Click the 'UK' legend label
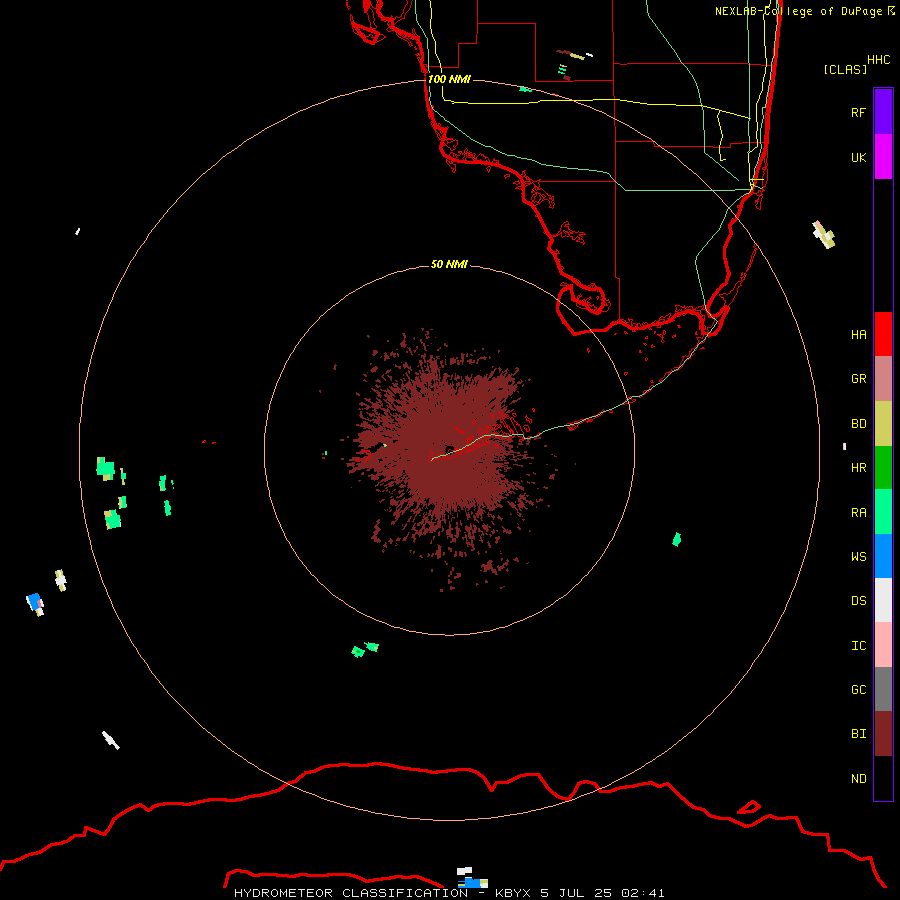The height and width of the screenshot is (900, 900). point(859,157)
